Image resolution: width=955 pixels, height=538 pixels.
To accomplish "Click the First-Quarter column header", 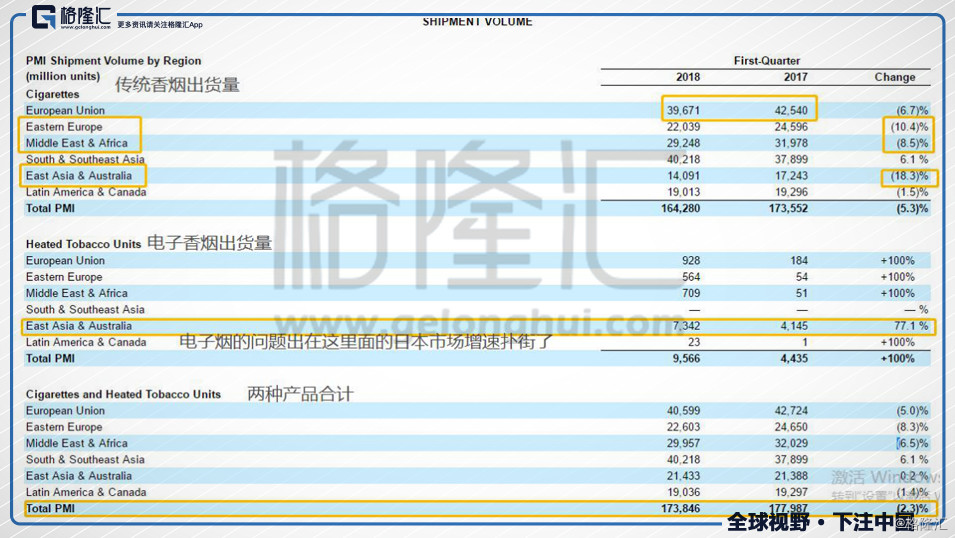I will (766, 61).
